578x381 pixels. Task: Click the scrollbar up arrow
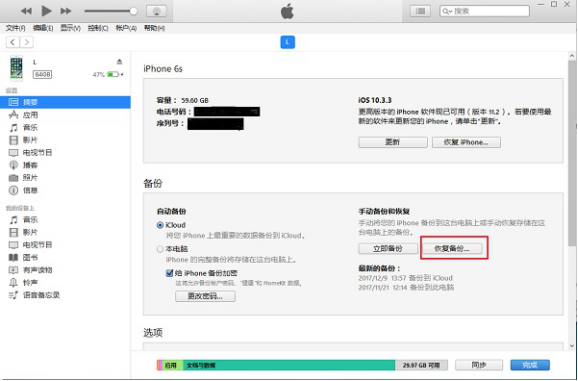point(572,56)
